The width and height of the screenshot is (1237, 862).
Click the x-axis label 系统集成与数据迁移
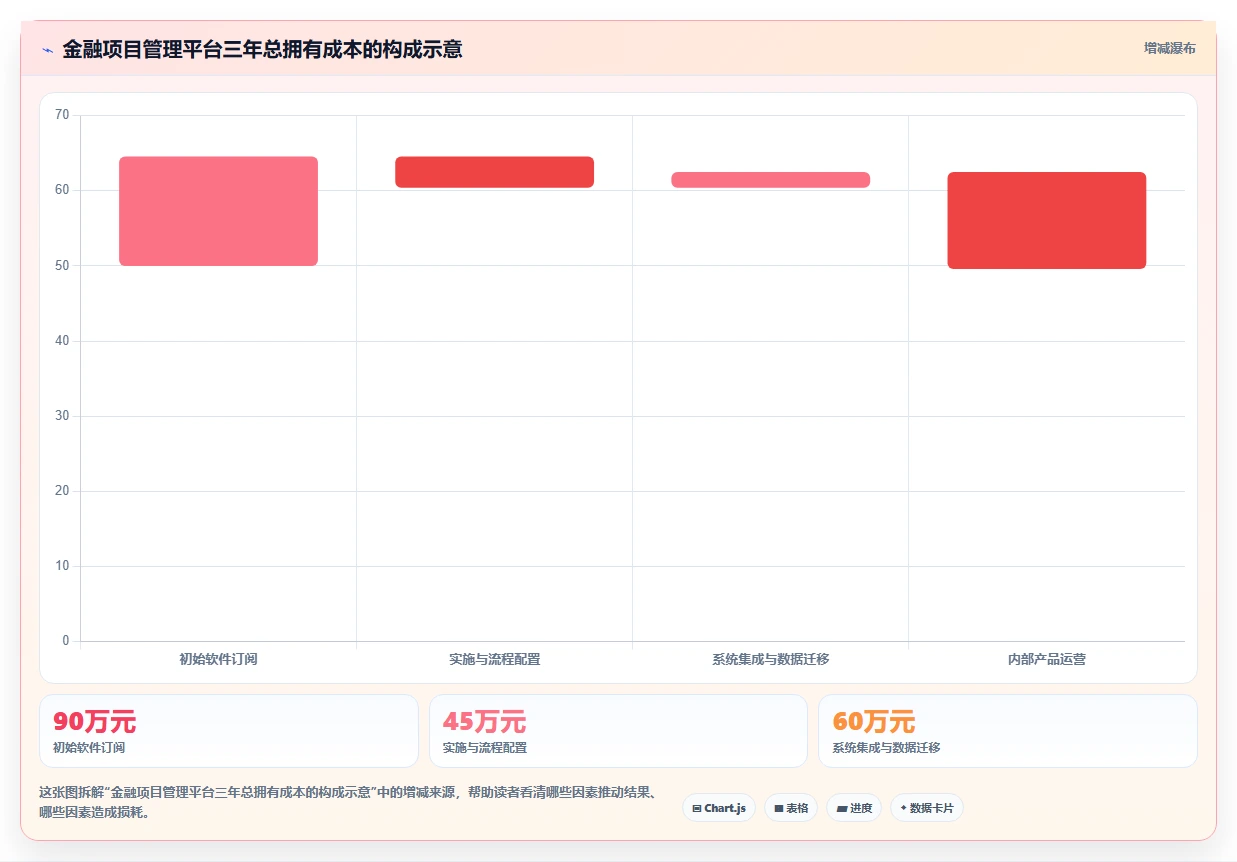coord(770,659)
